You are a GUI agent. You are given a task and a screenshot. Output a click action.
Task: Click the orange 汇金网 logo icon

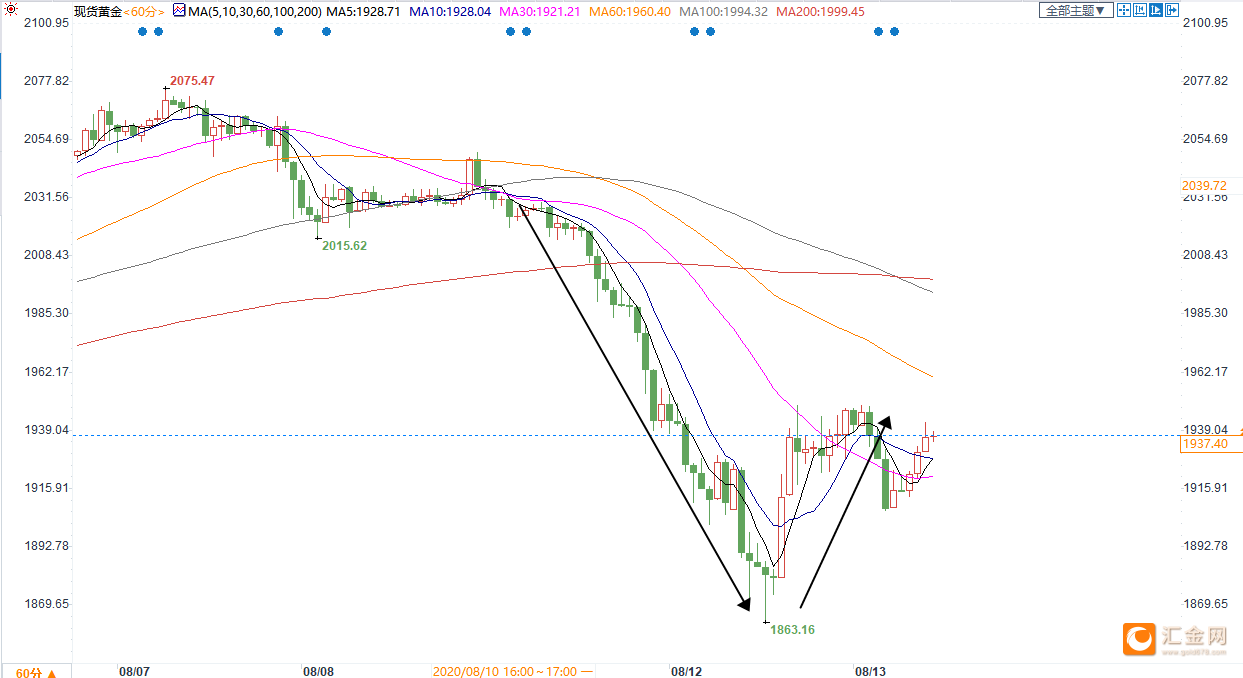pyautogui.click(x=1139, y=638)
